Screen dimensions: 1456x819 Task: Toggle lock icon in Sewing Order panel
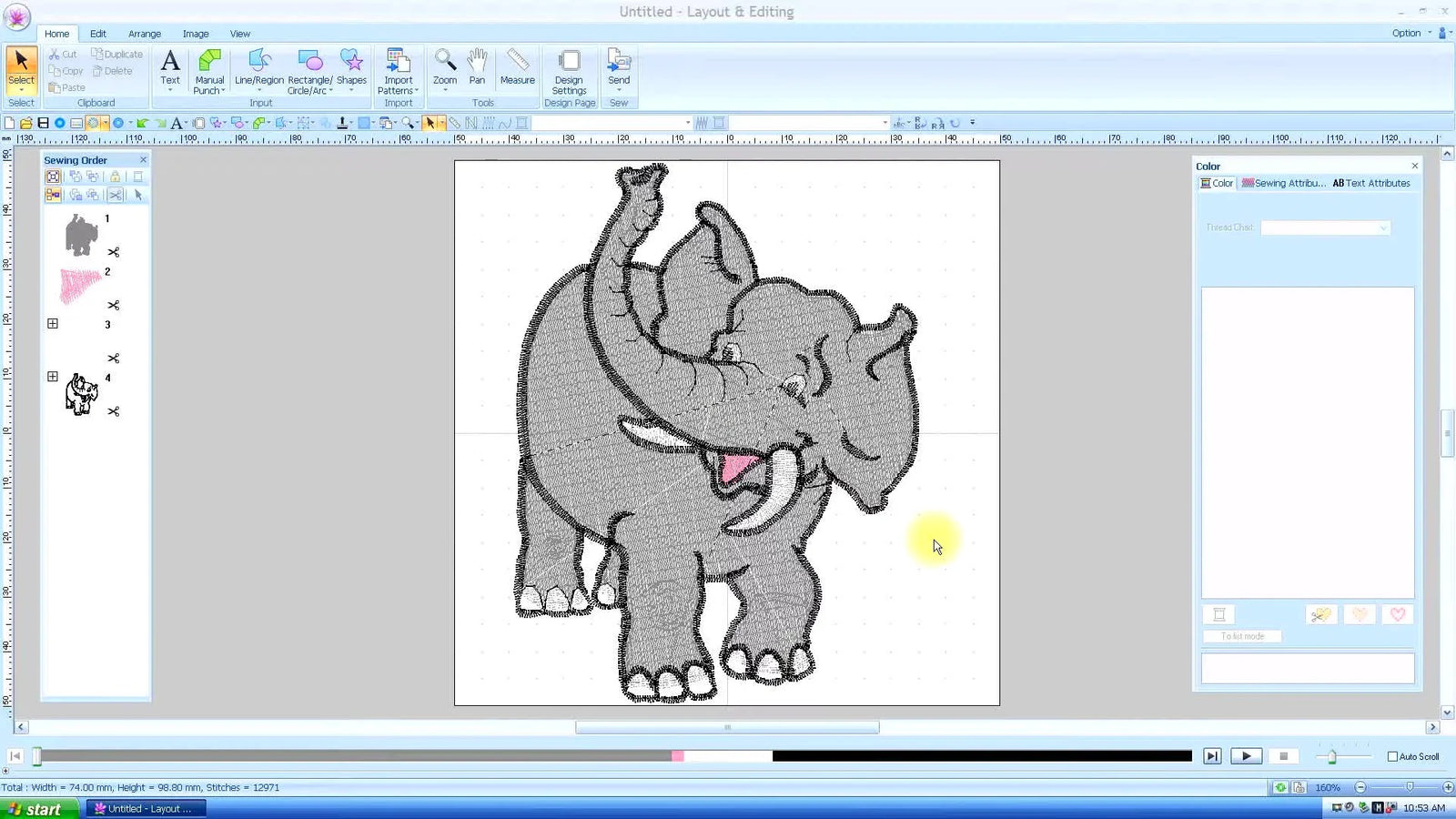(x=116, y=177)
